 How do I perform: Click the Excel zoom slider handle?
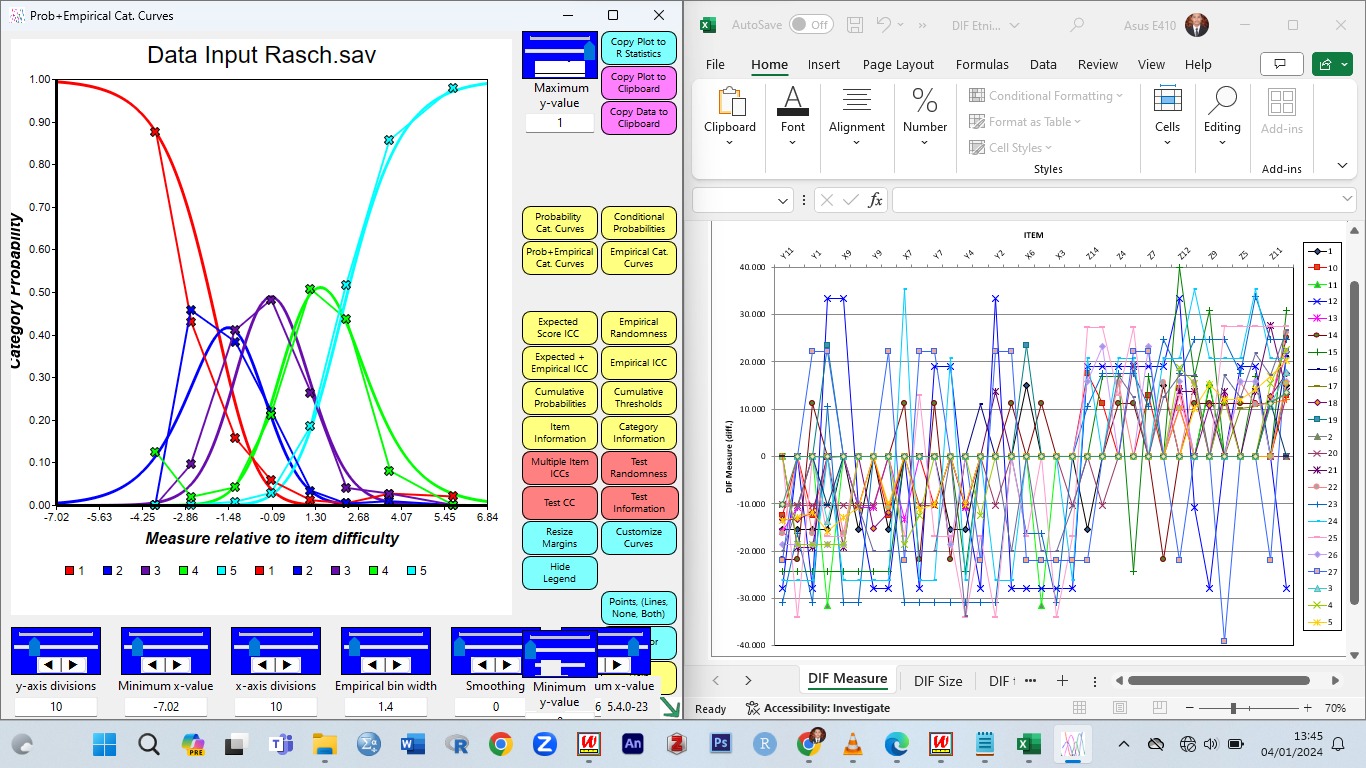1233,708
